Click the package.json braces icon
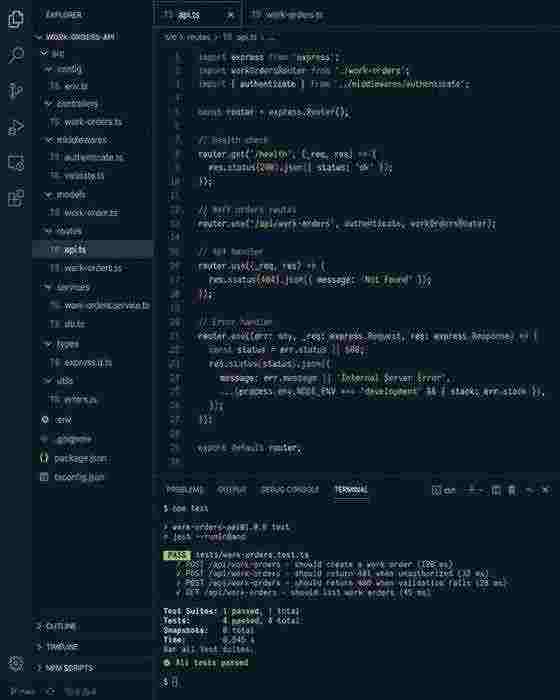 (x=44, y=458)
